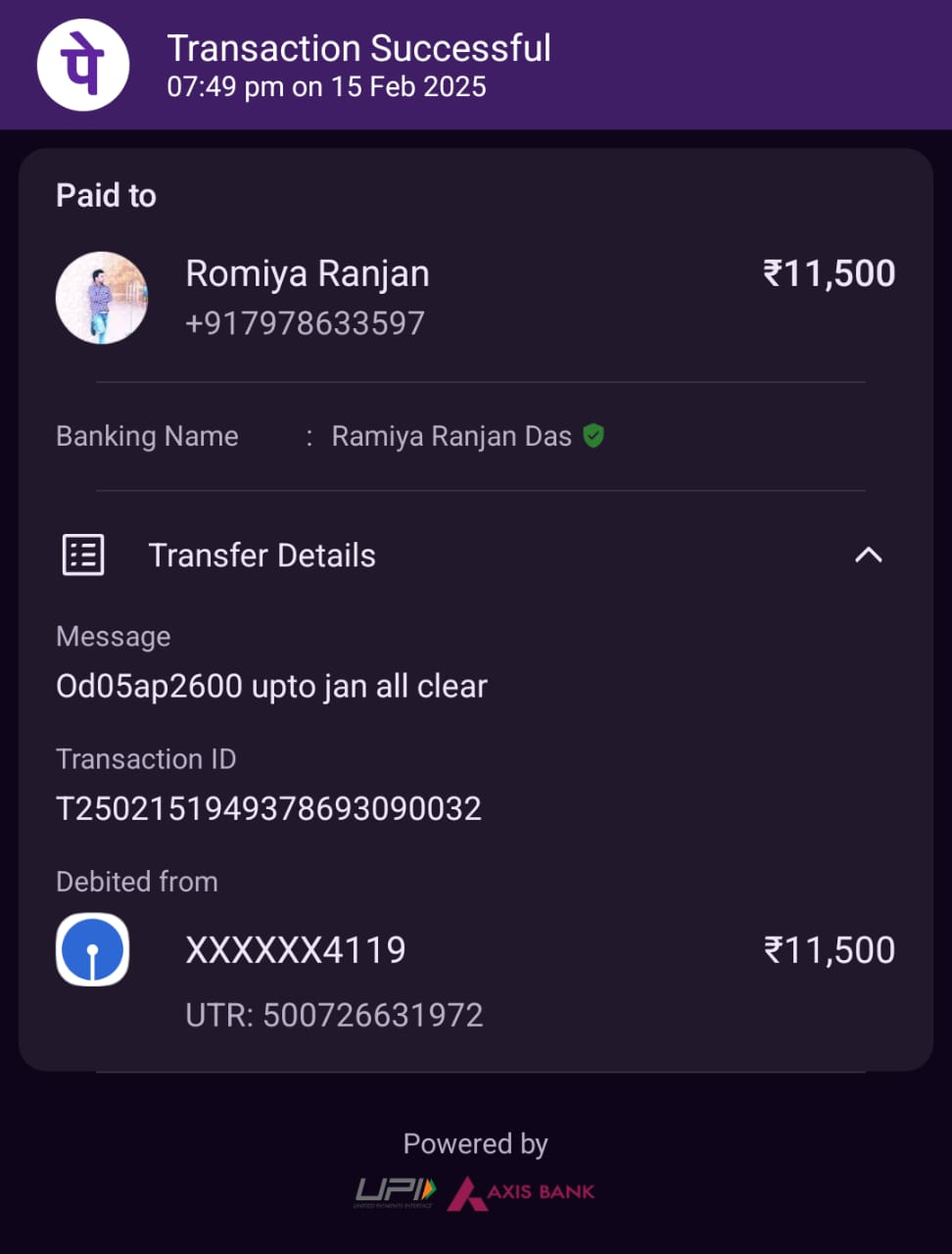Screen dimensions: 952x1254
Task: Open Romiya Ranjan's profile picture
Action: click(x=102, y=298)
